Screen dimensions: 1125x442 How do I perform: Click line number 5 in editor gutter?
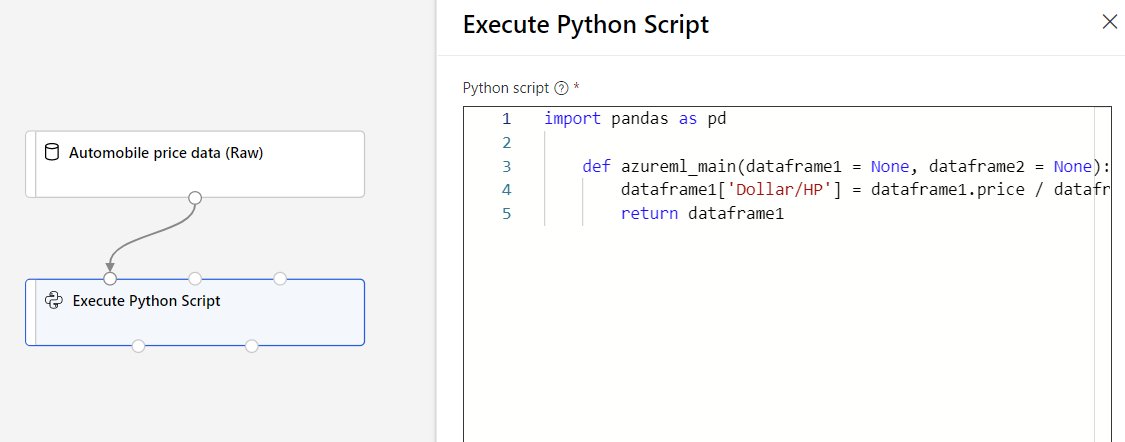point(506,213)
